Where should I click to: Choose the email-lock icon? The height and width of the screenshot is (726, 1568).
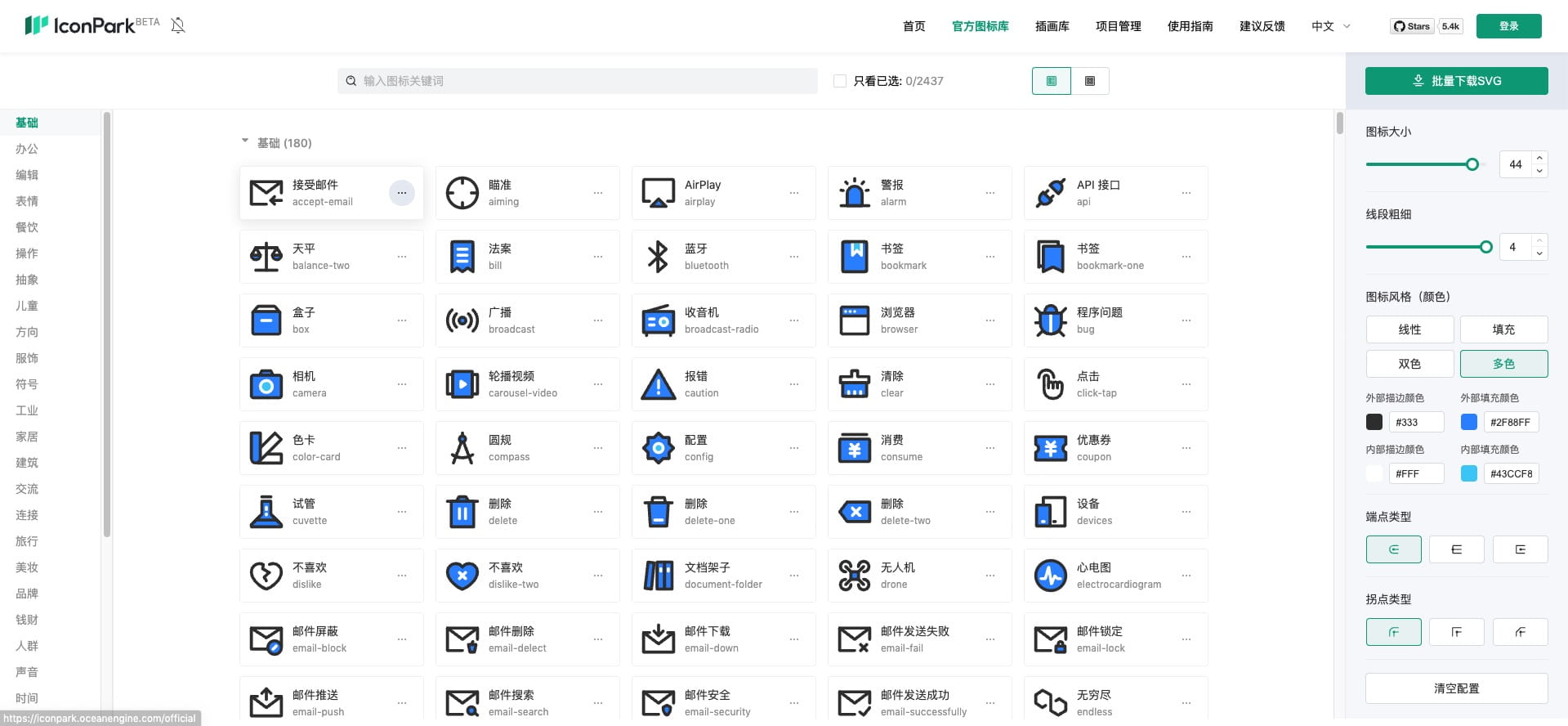1051,639
